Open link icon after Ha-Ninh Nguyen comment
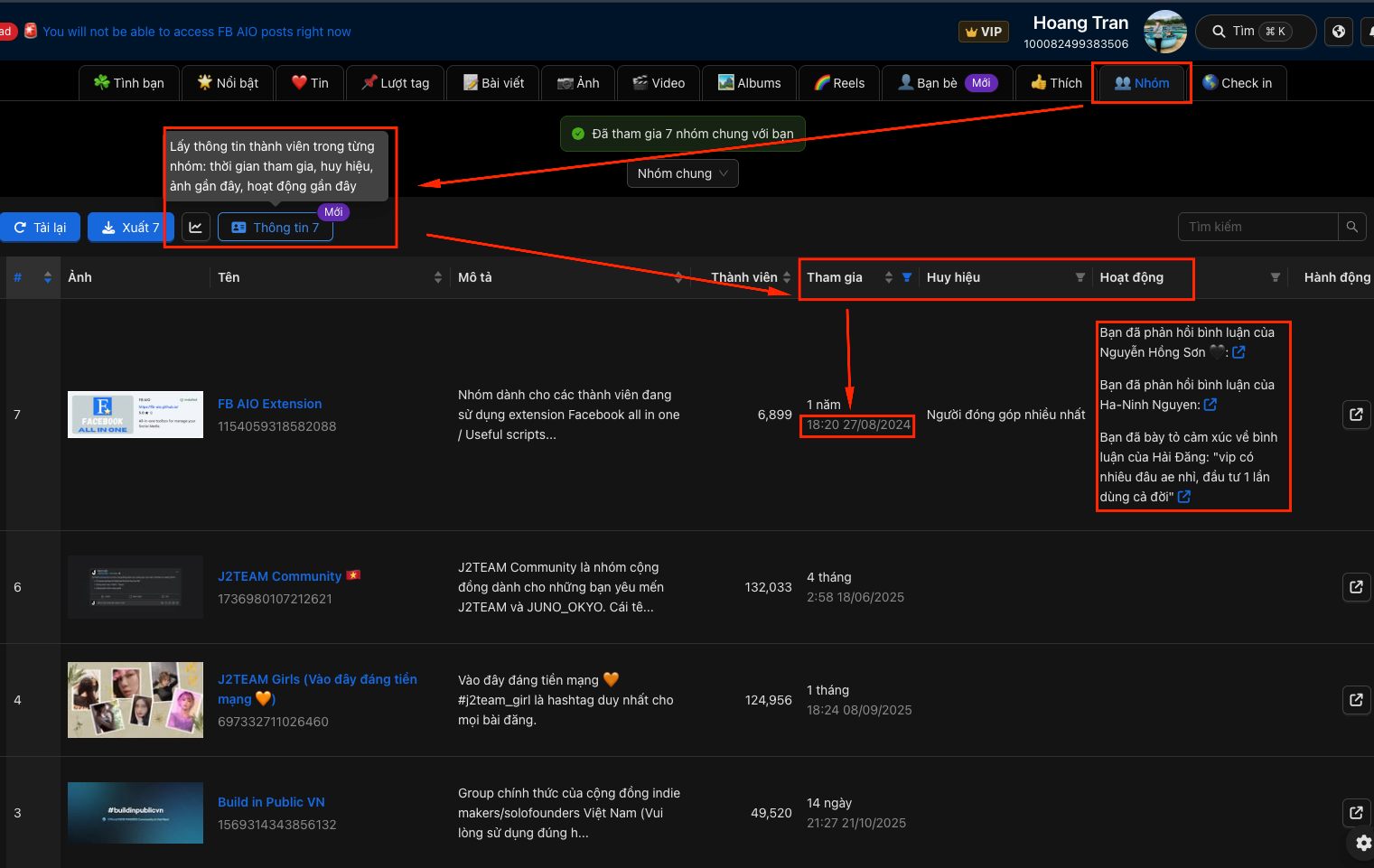 click(1210, 405)
